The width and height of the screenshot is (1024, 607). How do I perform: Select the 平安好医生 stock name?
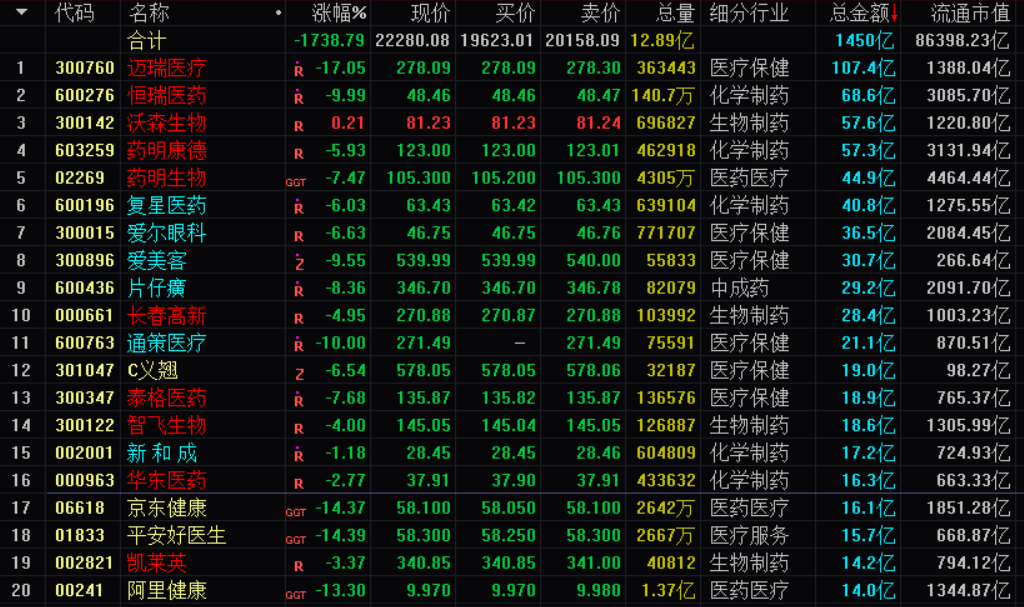point(176,536)
